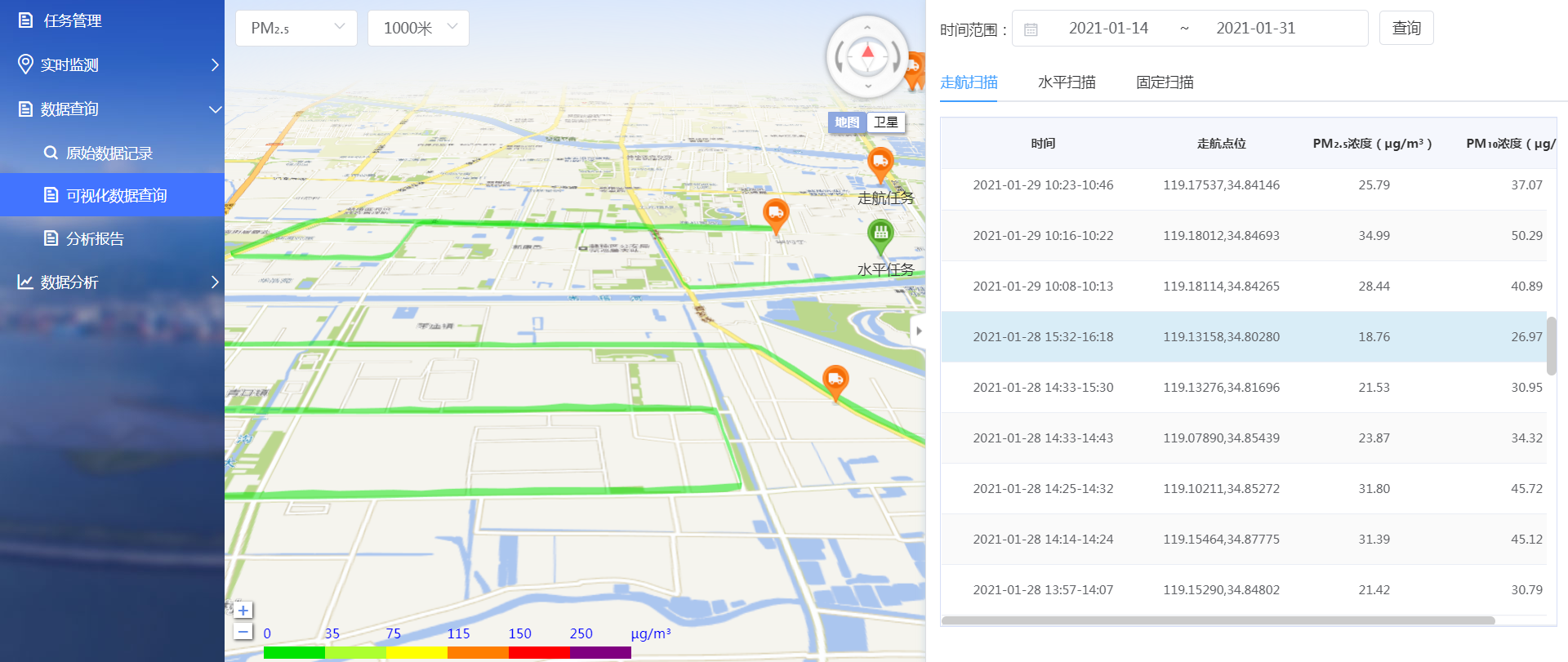Click the green 水平任务 factory marker
1568x662 pixels.
pos(880,233)
